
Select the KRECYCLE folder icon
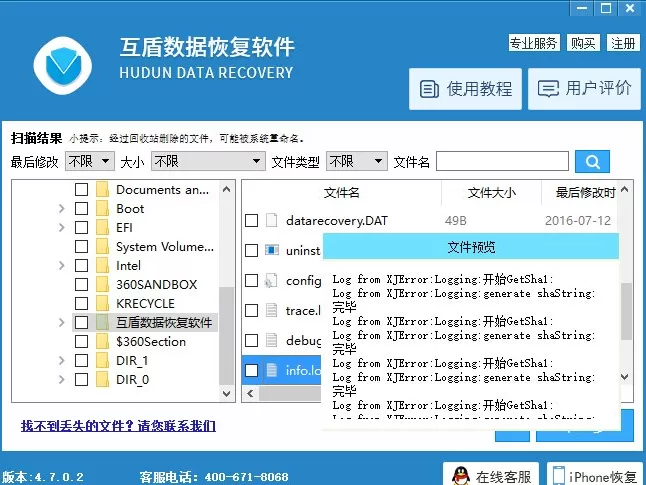[x=102, y=303]
